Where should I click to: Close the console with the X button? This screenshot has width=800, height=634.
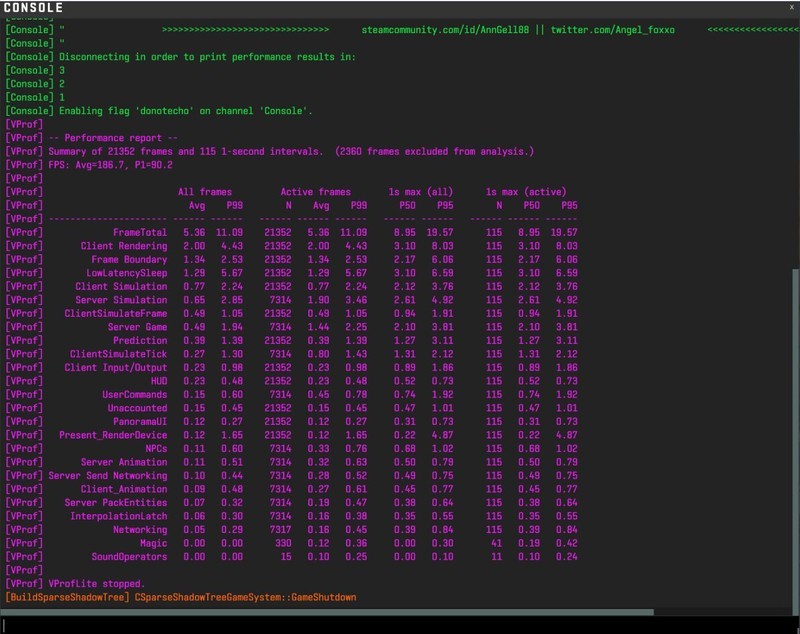792,8
